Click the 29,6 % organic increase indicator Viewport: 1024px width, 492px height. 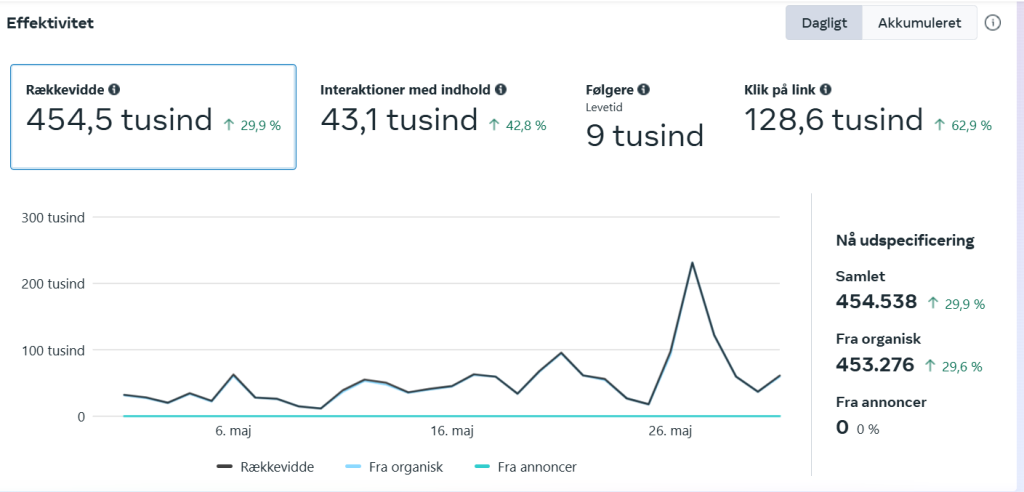[x=953, y=367]
